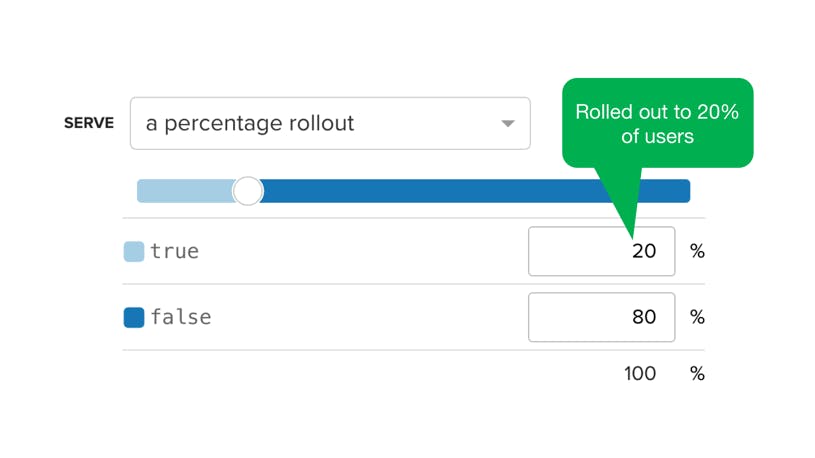Click the "a percentage rollout" text
This screenshot has width=815, height=458.
pos(250,124)
